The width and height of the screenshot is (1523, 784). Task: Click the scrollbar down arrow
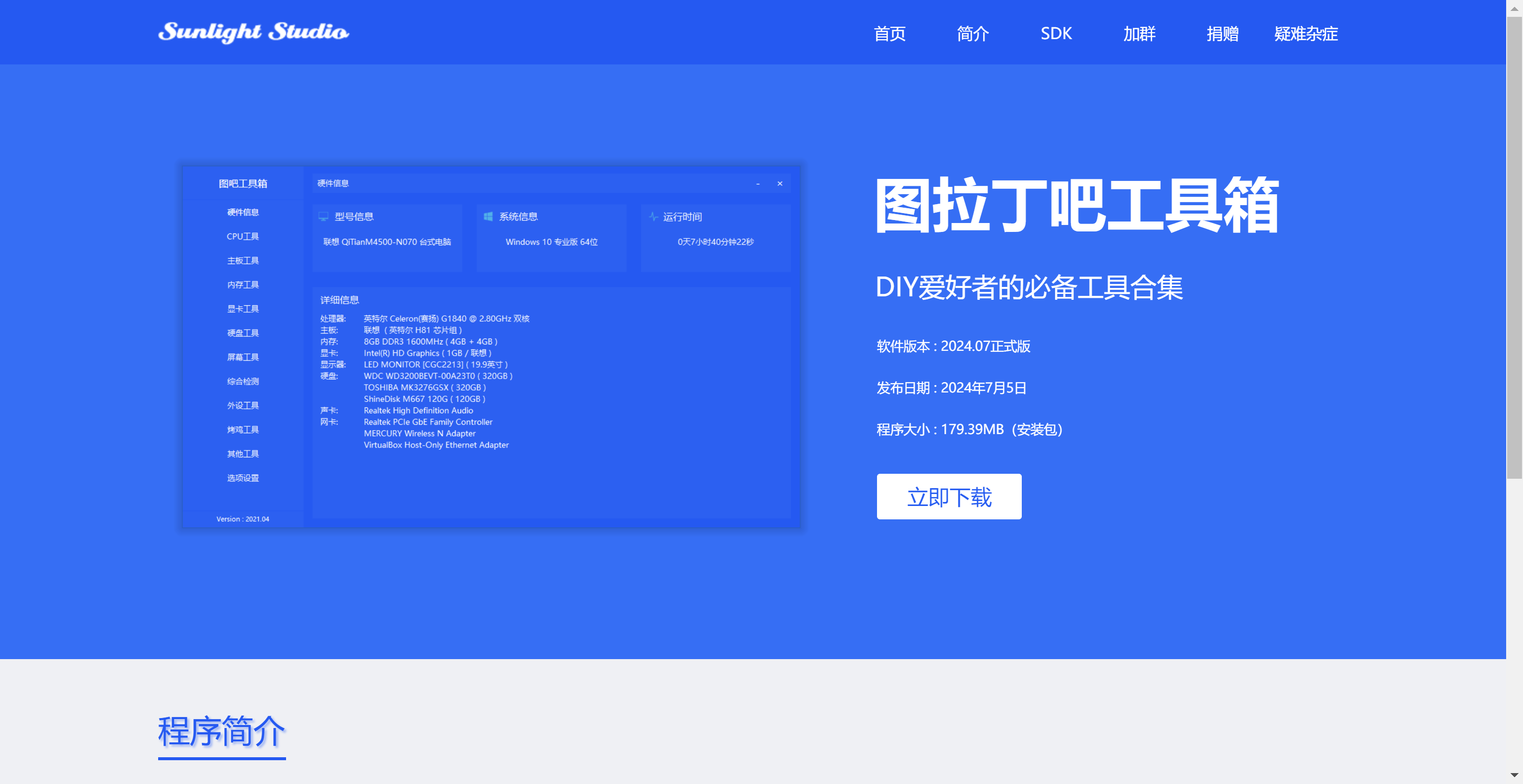click(x=1514, y=775)
